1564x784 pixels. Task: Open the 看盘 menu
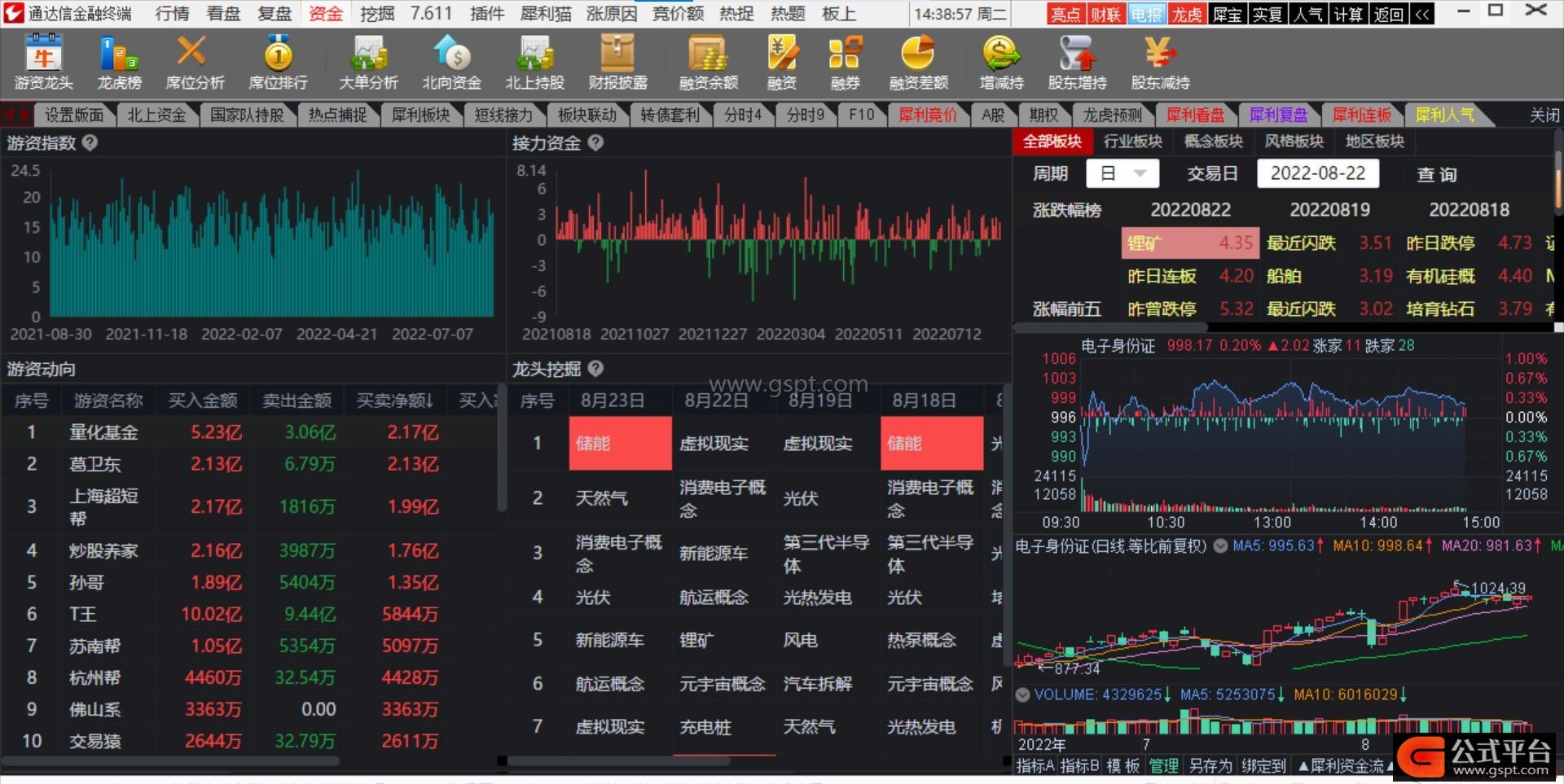223,14
